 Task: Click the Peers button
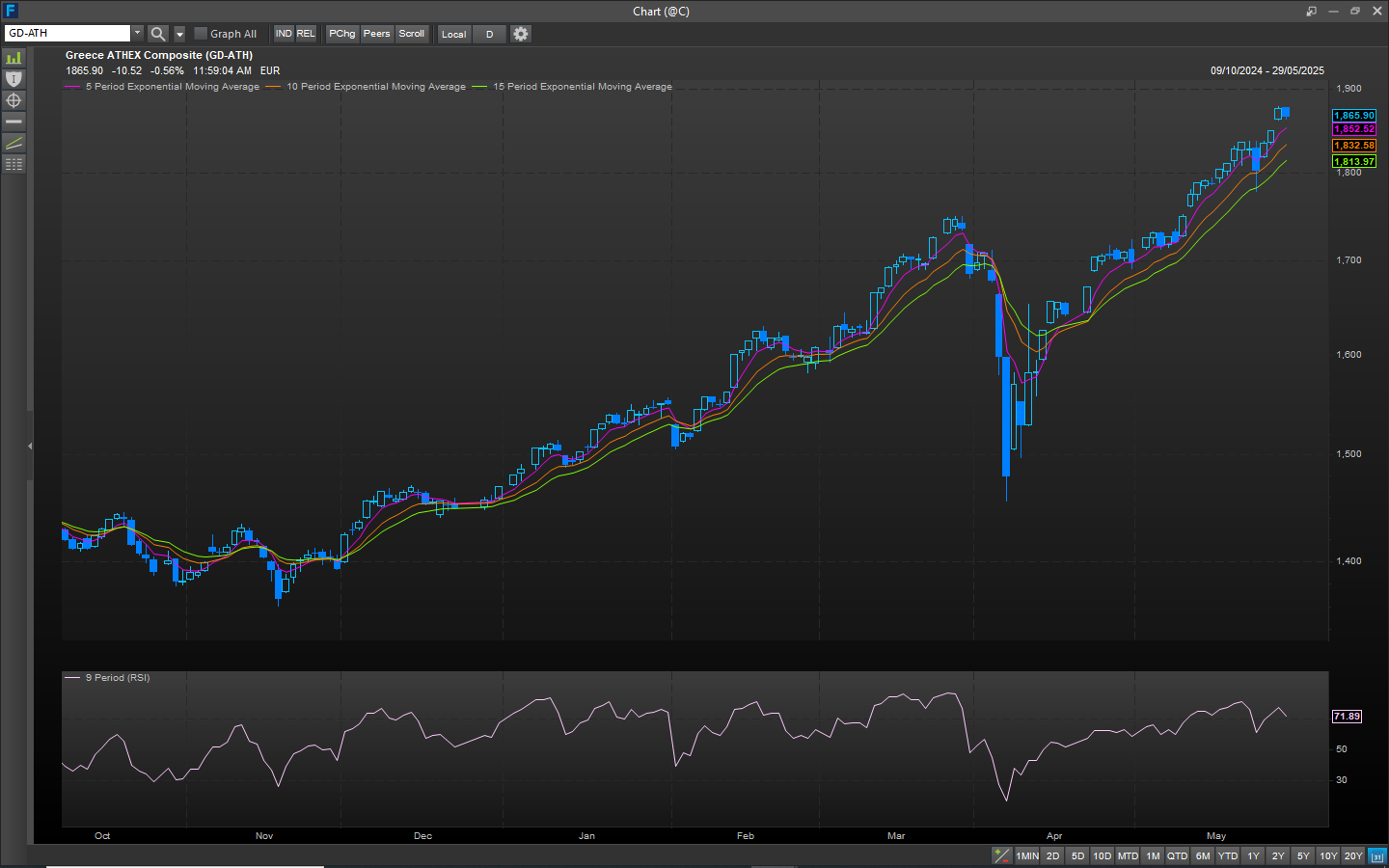pos(377,34)
